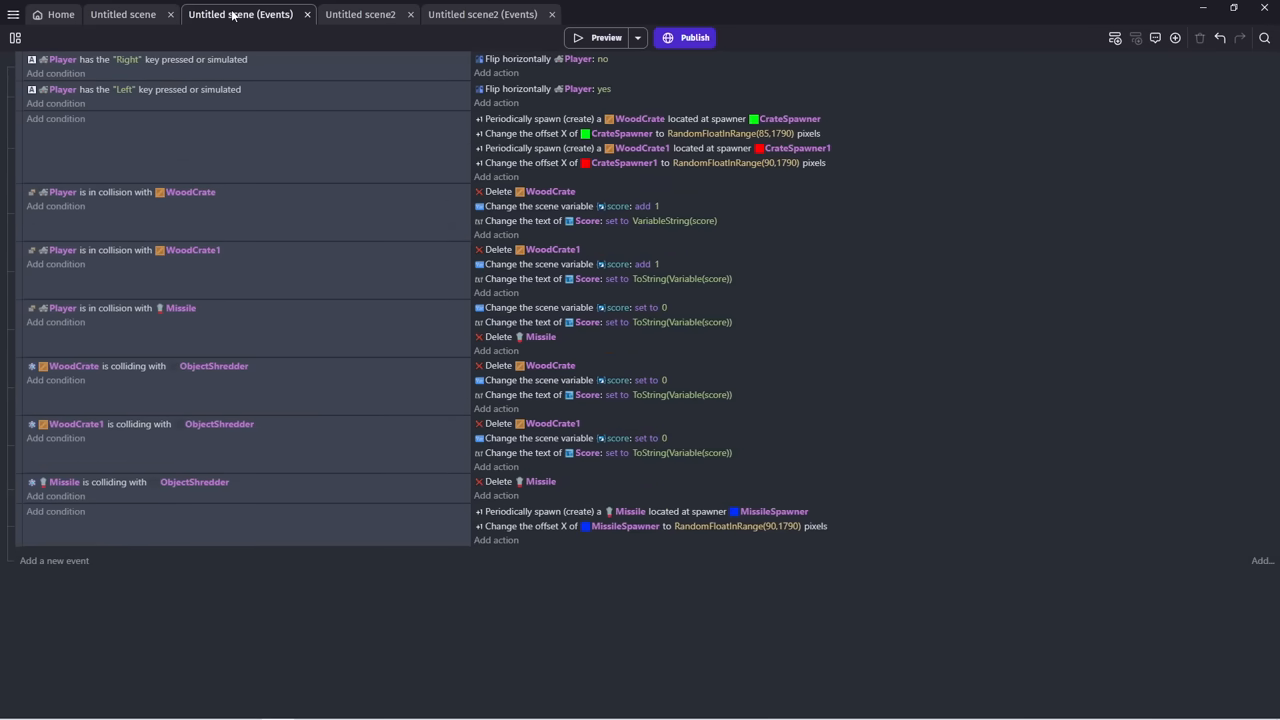1280x720 pixels.
Task: Launch a preview with the Preview button
Action: point(599,37)
